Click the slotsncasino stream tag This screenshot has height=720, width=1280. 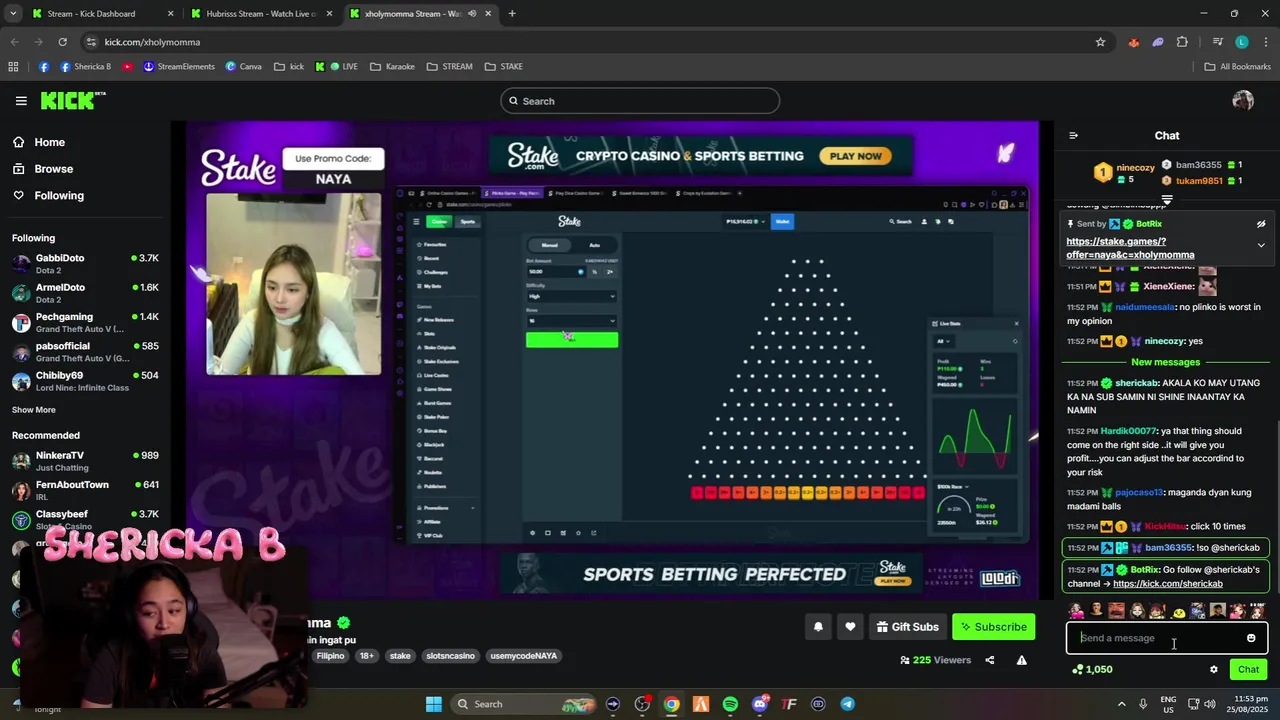click(450, 656)
